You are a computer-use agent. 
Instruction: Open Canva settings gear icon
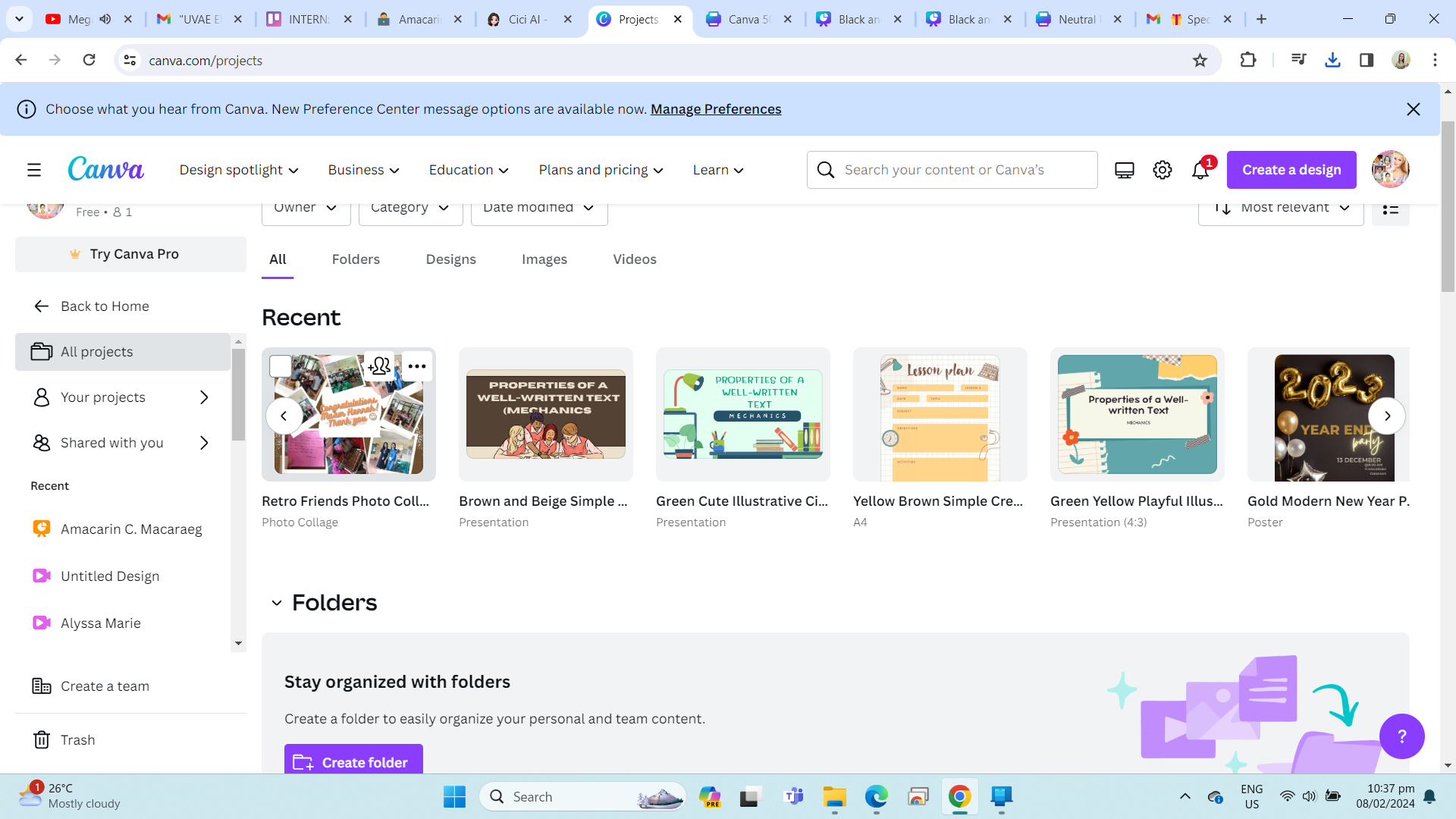coord(1162,171)
